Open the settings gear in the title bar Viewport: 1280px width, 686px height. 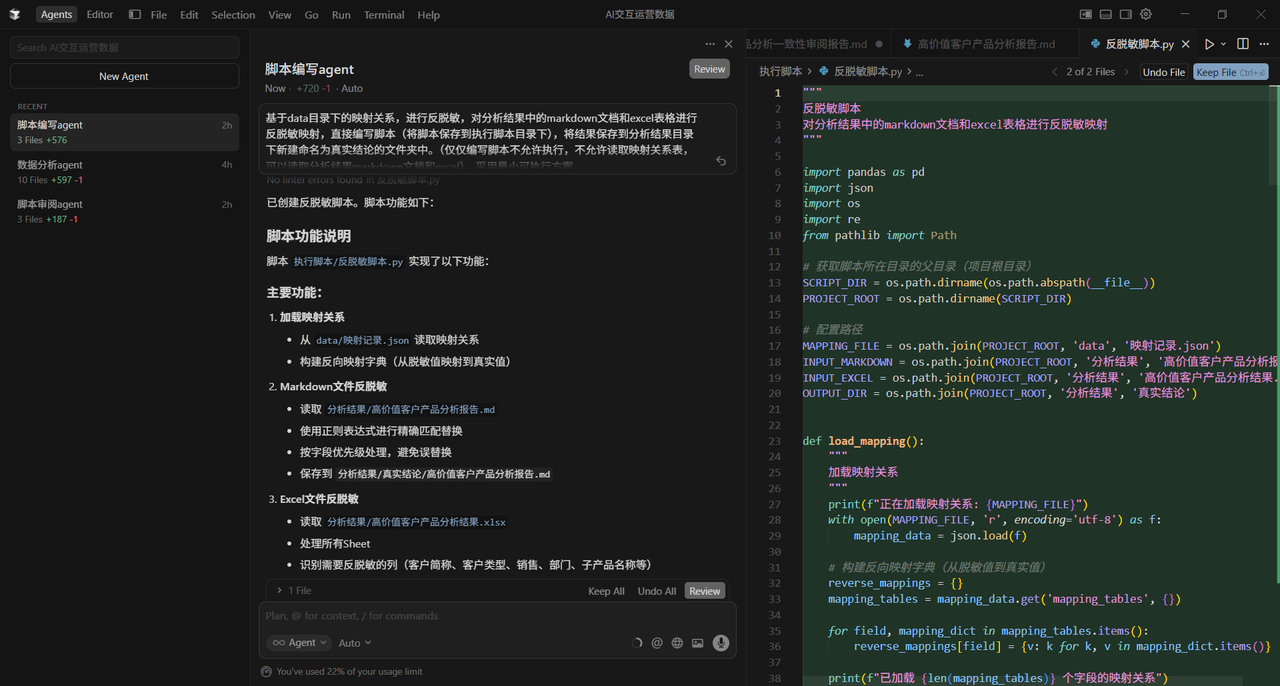1146,14
